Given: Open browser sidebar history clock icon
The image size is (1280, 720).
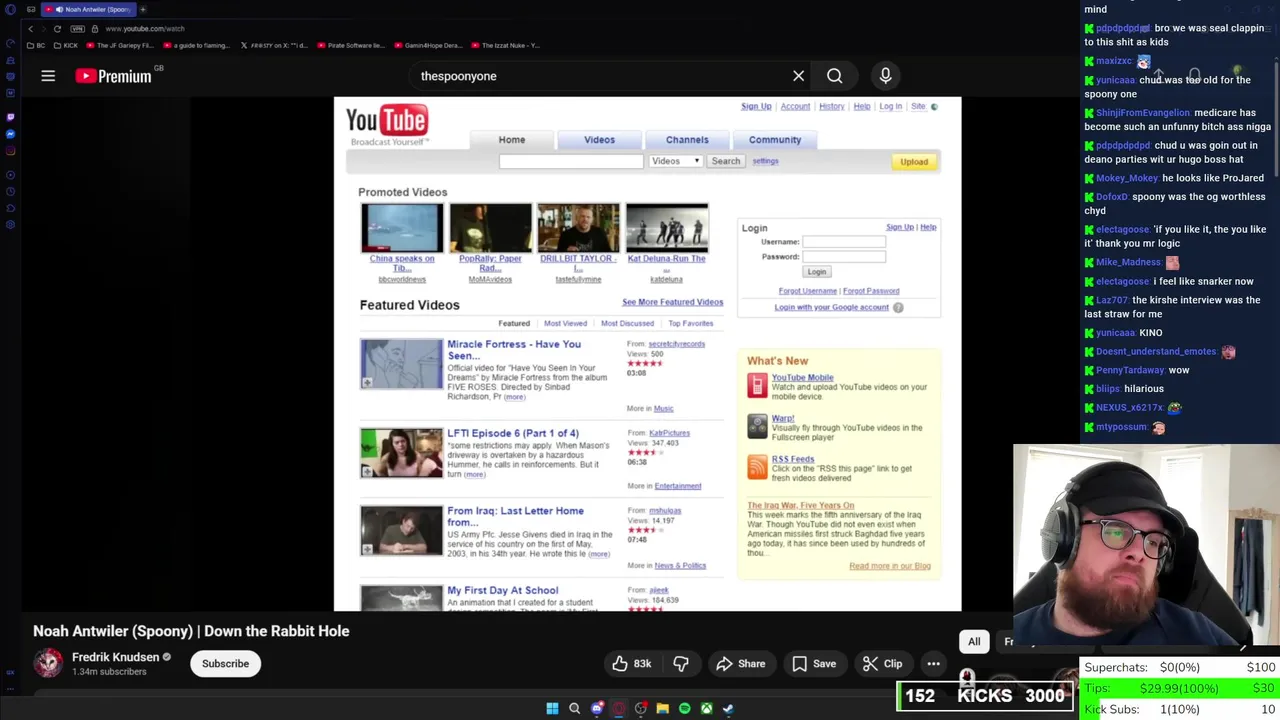Looking at the screenshot, I should [x=10, y=192].
